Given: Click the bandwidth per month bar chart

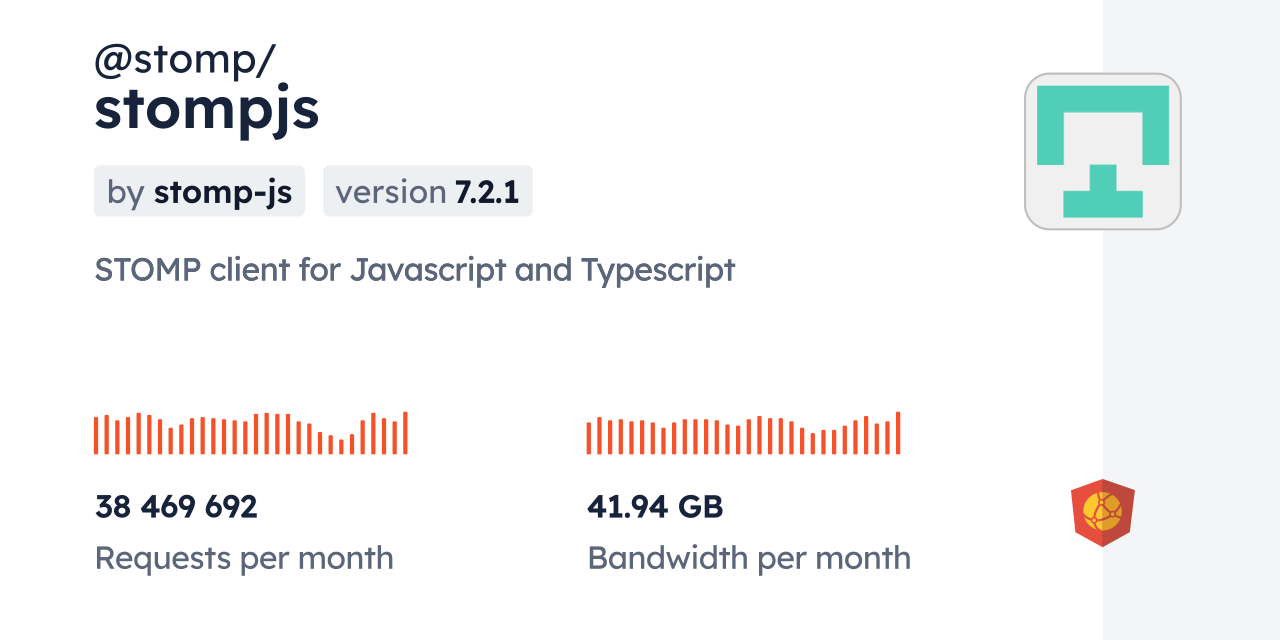Looking at the screenshot, I should point(743,434).
